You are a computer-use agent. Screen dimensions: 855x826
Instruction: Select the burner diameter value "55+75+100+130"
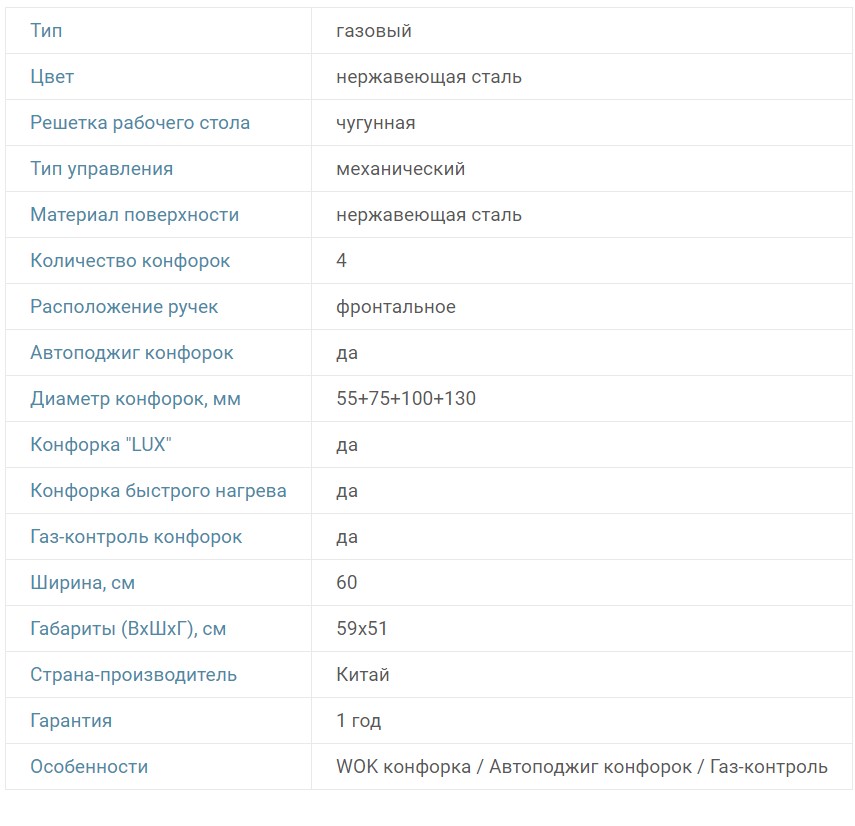[x=406, y=399]
